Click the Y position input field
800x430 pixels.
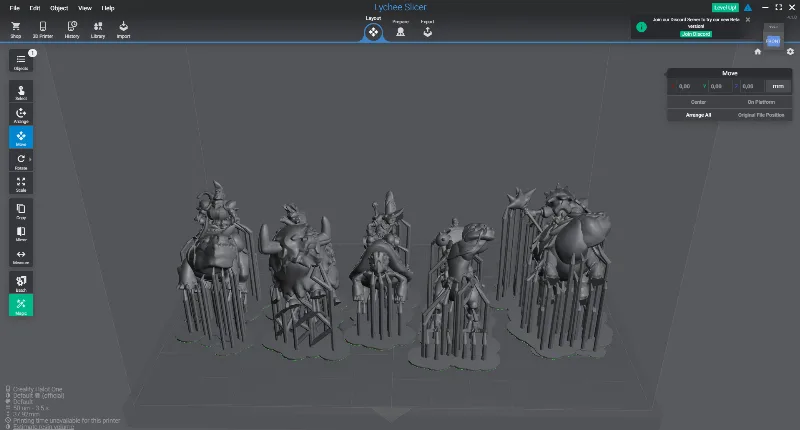[720, 86]
